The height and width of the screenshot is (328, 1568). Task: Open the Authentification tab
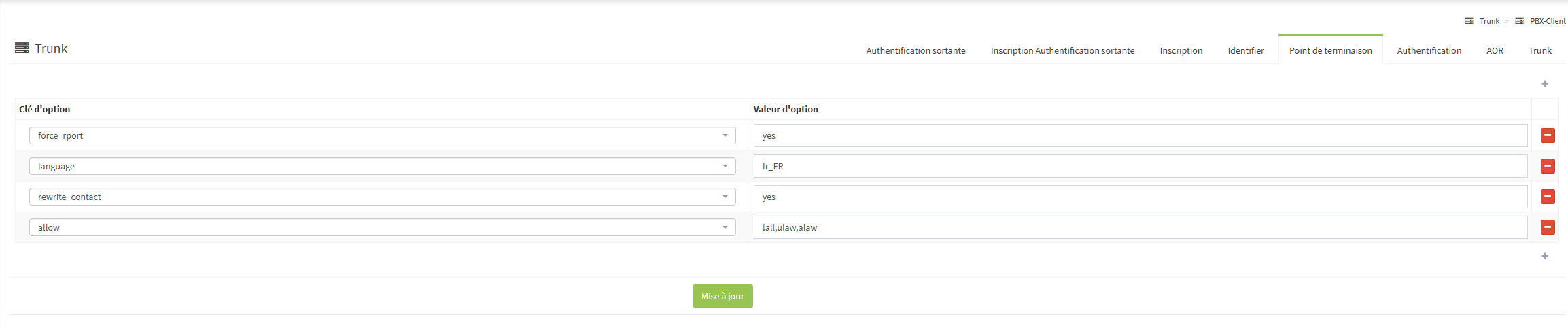[1429, 50]
